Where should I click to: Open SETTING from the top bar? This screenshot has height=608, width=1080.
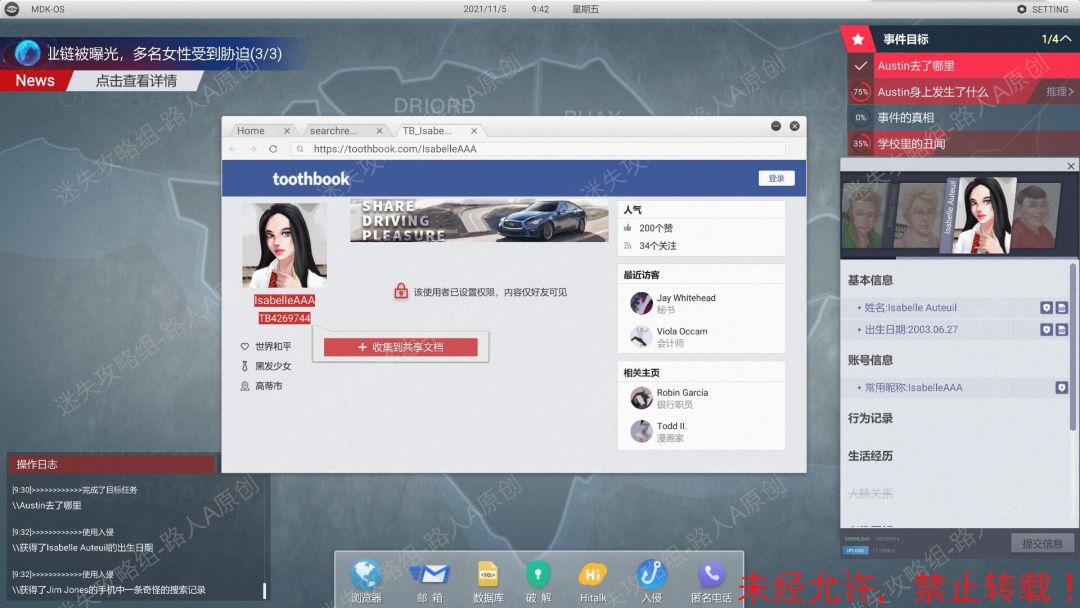[x=1043, y=9]
